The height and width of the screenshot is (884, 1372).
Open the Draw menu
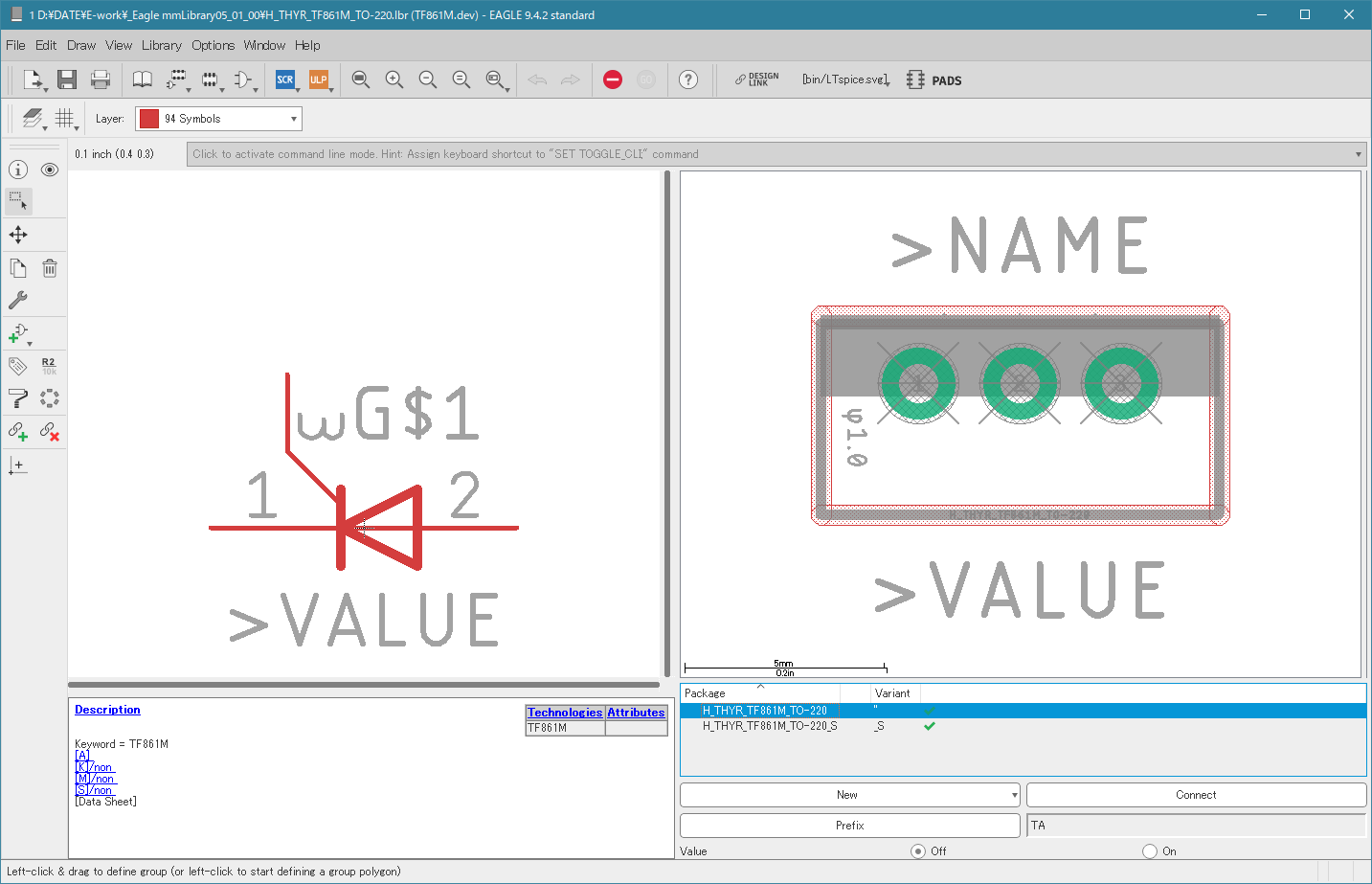[x=81, y=45]
